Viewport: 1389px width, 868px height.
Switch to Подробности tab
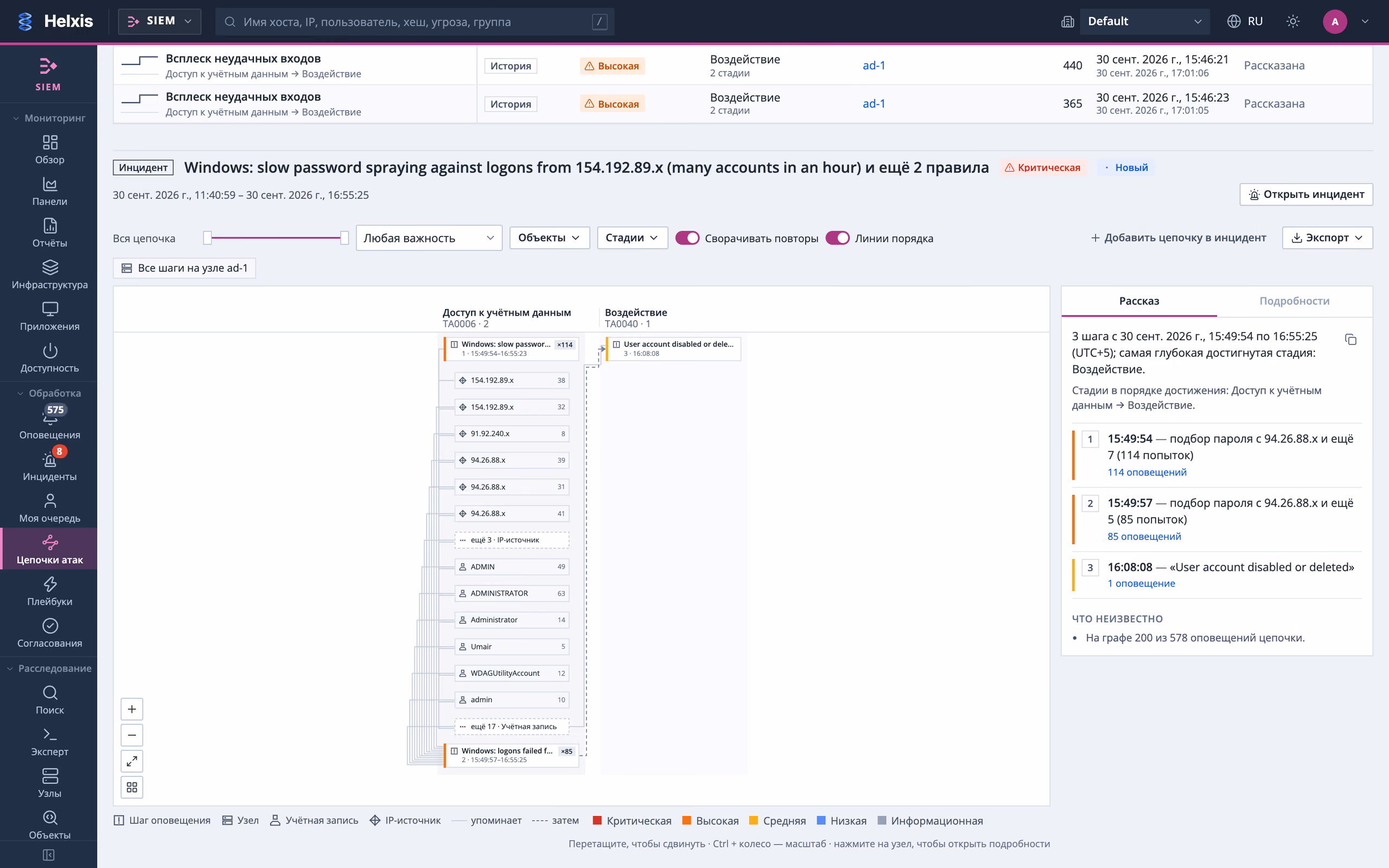click(1294, 301)
